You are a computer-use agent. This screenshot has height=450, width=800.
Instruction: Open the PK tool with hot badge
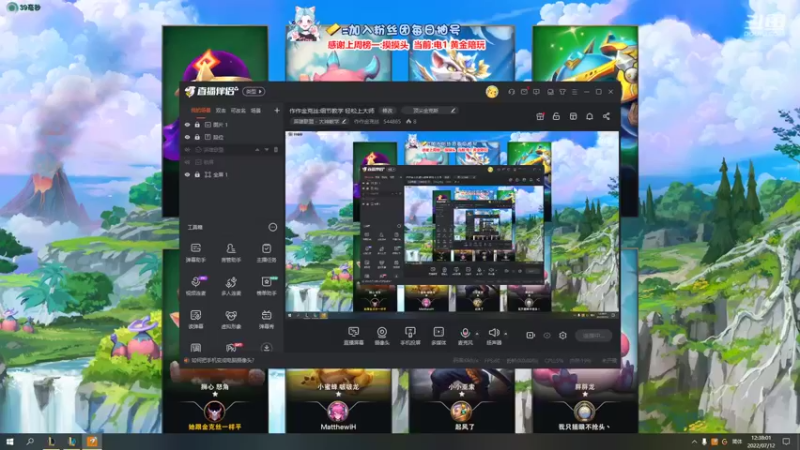pos(232,347)
